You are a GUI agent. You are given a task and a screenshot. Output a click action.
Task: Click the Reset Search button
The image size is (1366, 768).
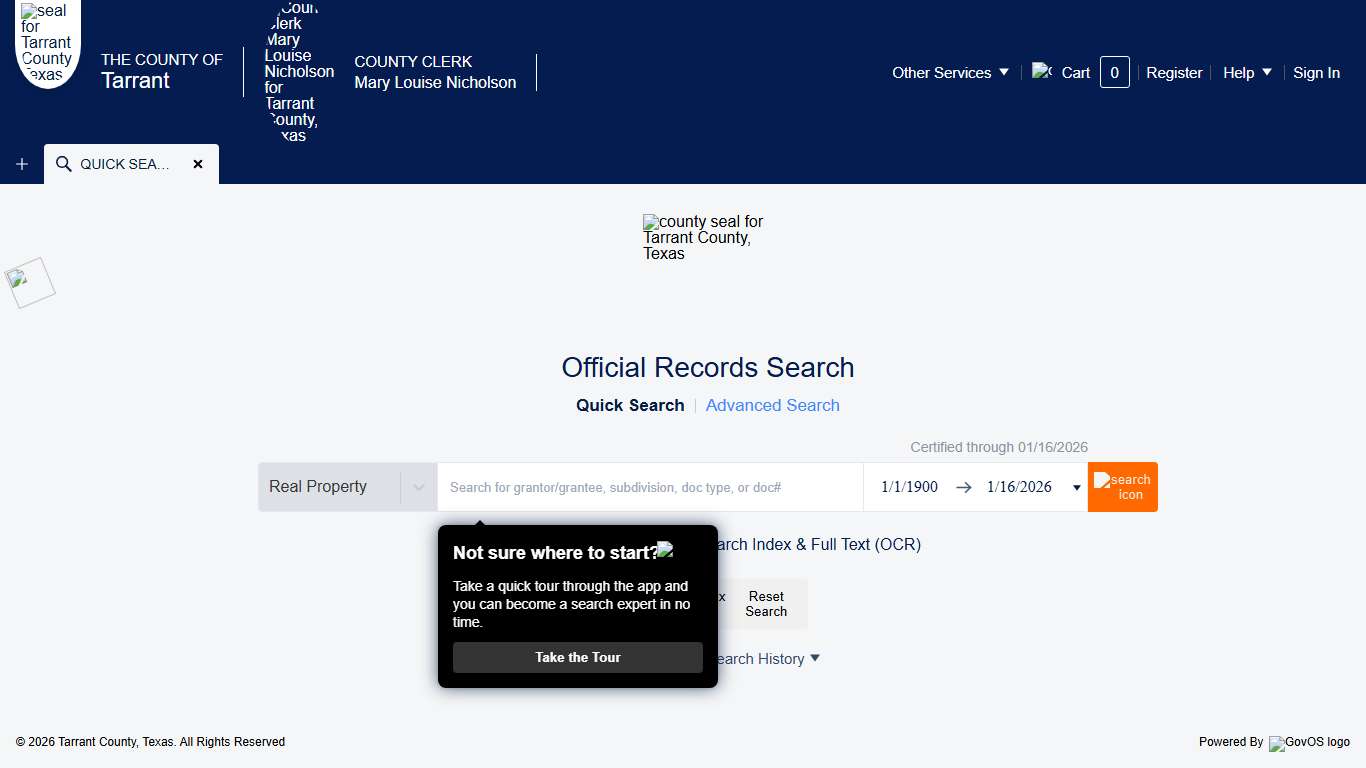766,604
